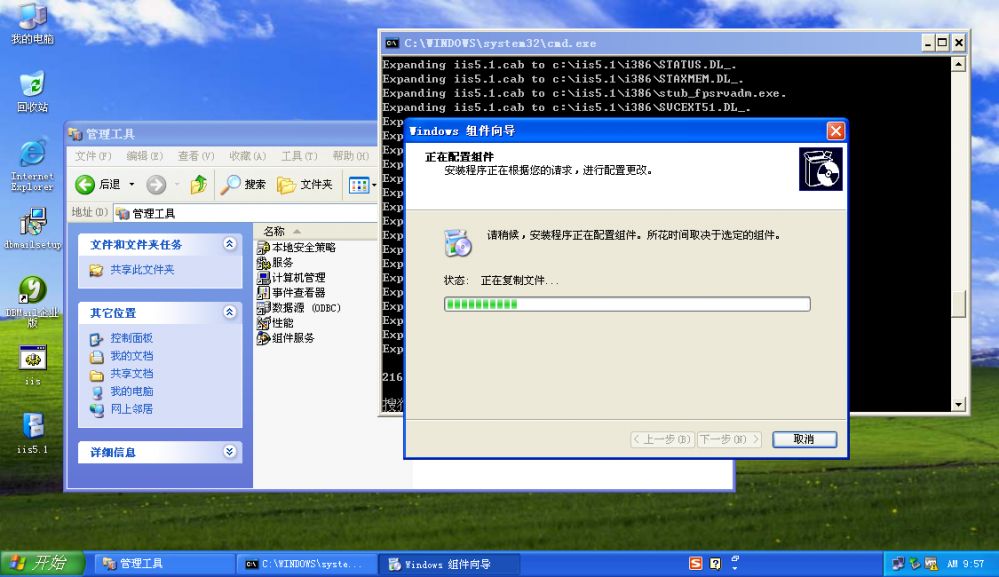Viewport: 999px width, 577px height.
Task: Open the 性能 performance item
Action: 275,323
